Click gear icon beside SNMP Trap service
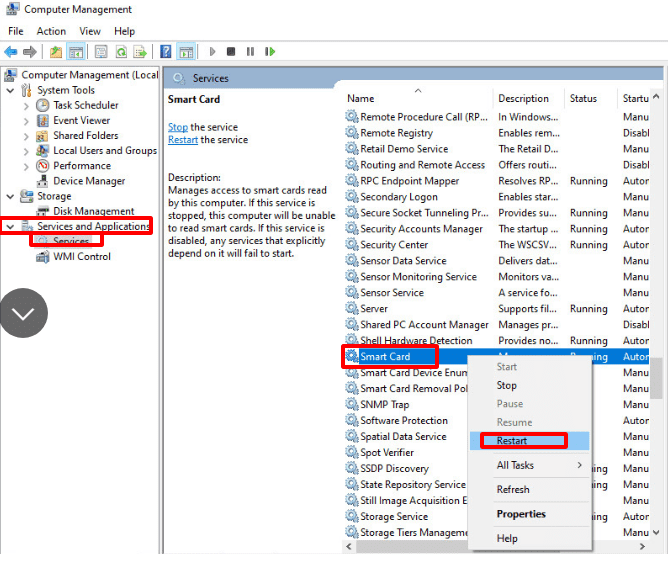Viewport: 668px width, 569px height. point(351,404)
